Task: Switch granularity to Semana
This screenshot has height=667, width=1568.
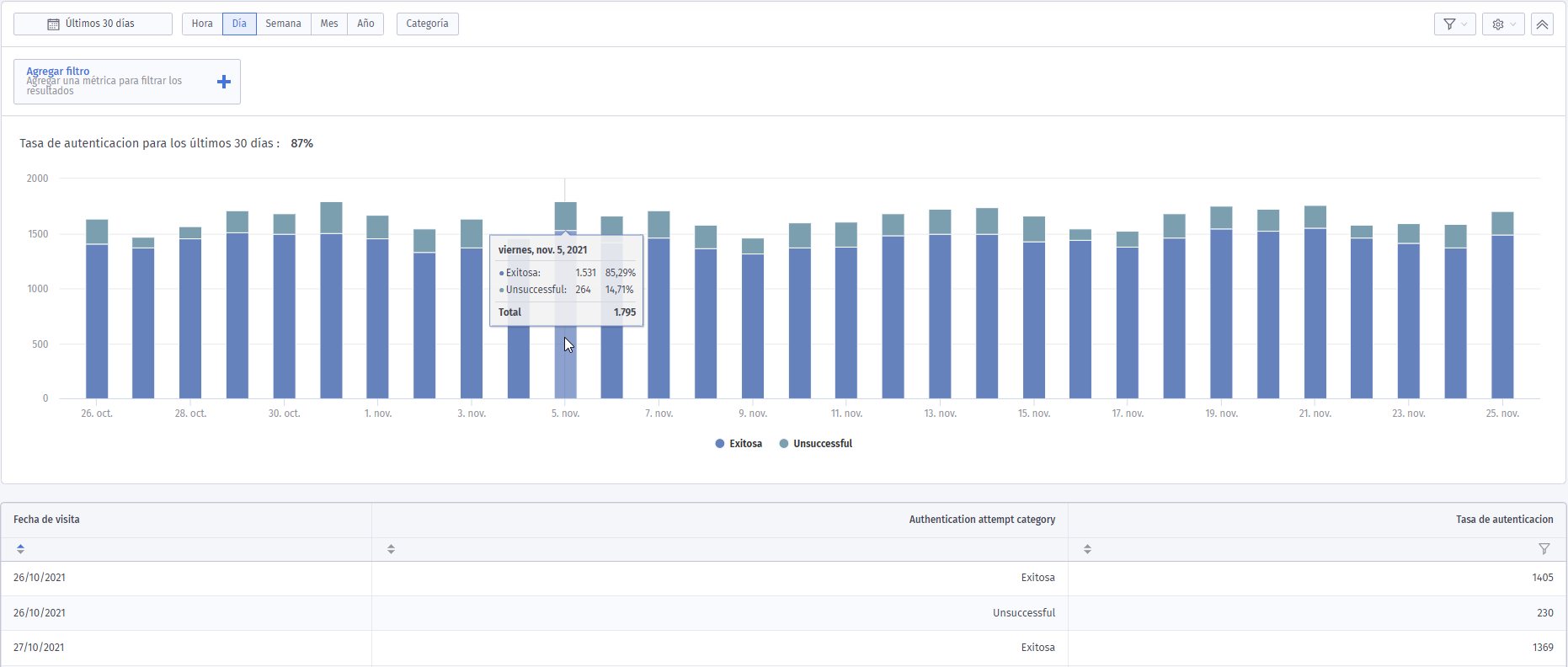Action: click(283, 24)
